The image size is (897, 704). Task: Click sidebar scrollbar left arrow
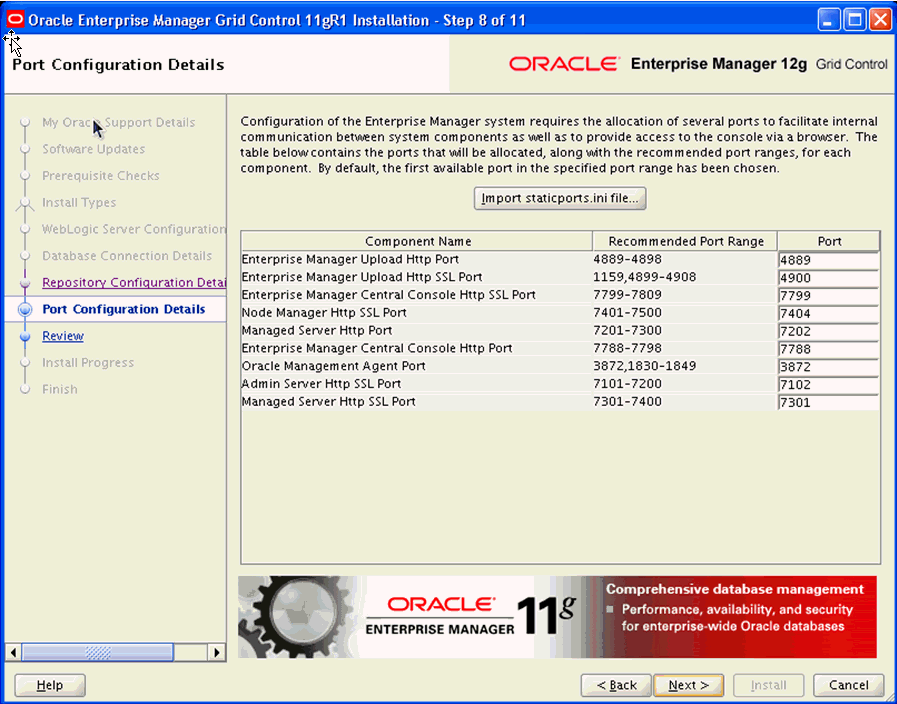(x=13, y=653)
